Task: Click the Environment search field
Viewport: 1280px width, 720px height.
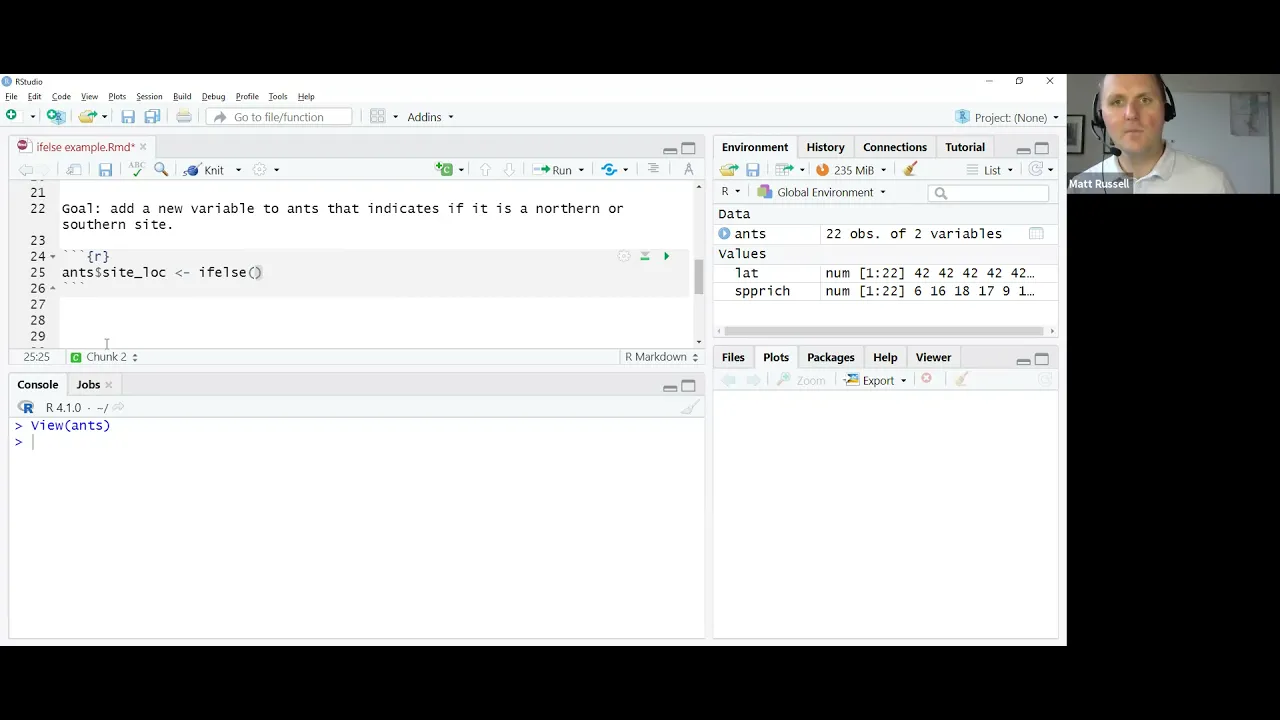Action: (x=989, y=193)
